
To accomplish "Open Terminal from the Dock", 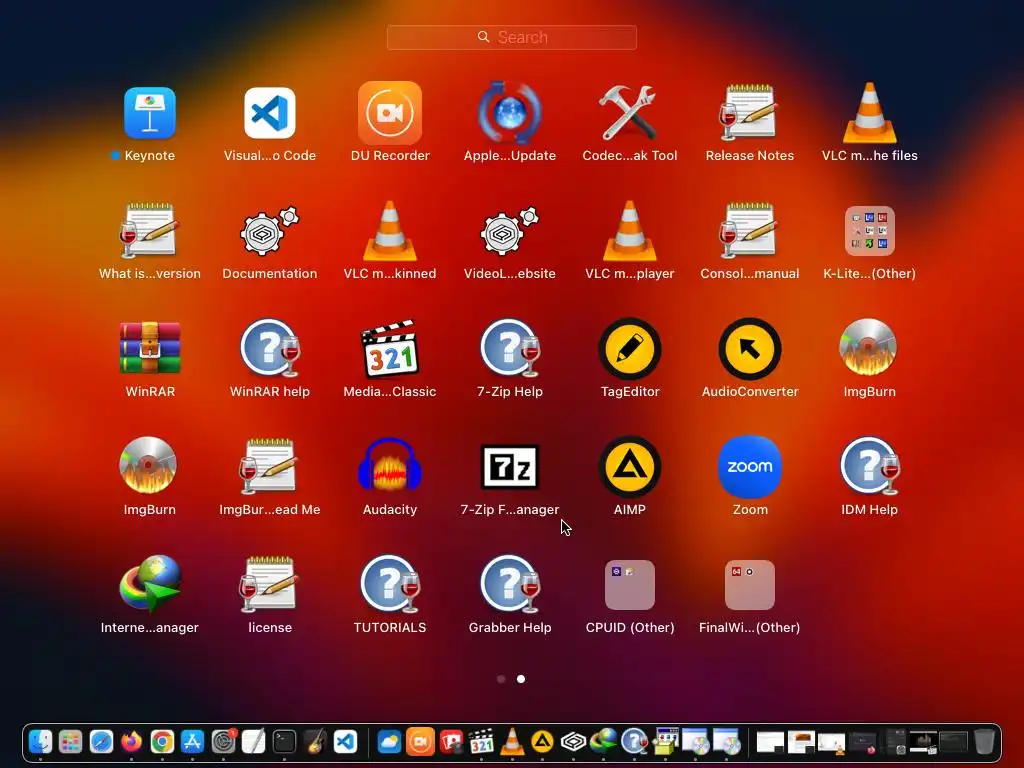I will coord(284,742).
